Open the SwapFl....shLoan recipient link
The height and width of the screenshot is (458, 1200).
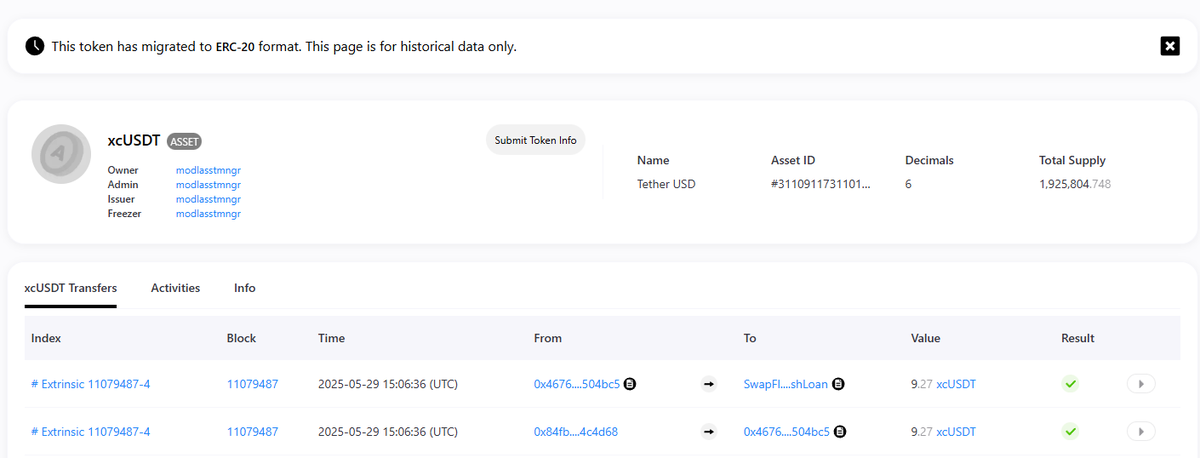[786, 383]
